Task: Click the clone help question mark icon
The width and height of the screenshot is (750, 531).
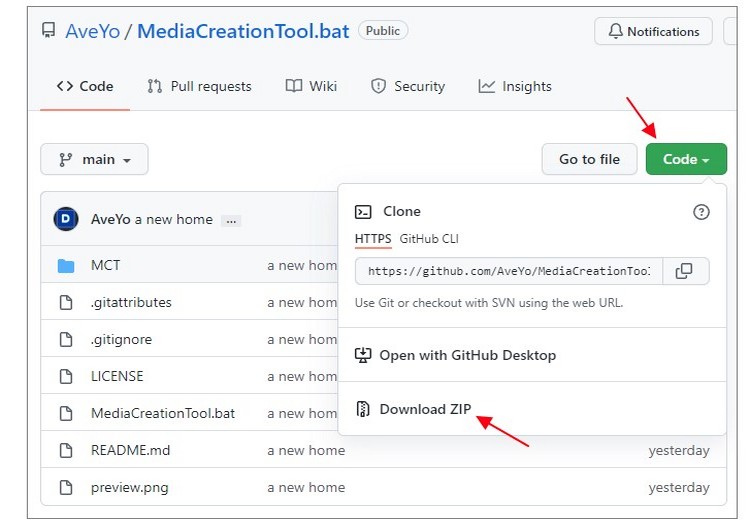Action: tap(701, 212)
